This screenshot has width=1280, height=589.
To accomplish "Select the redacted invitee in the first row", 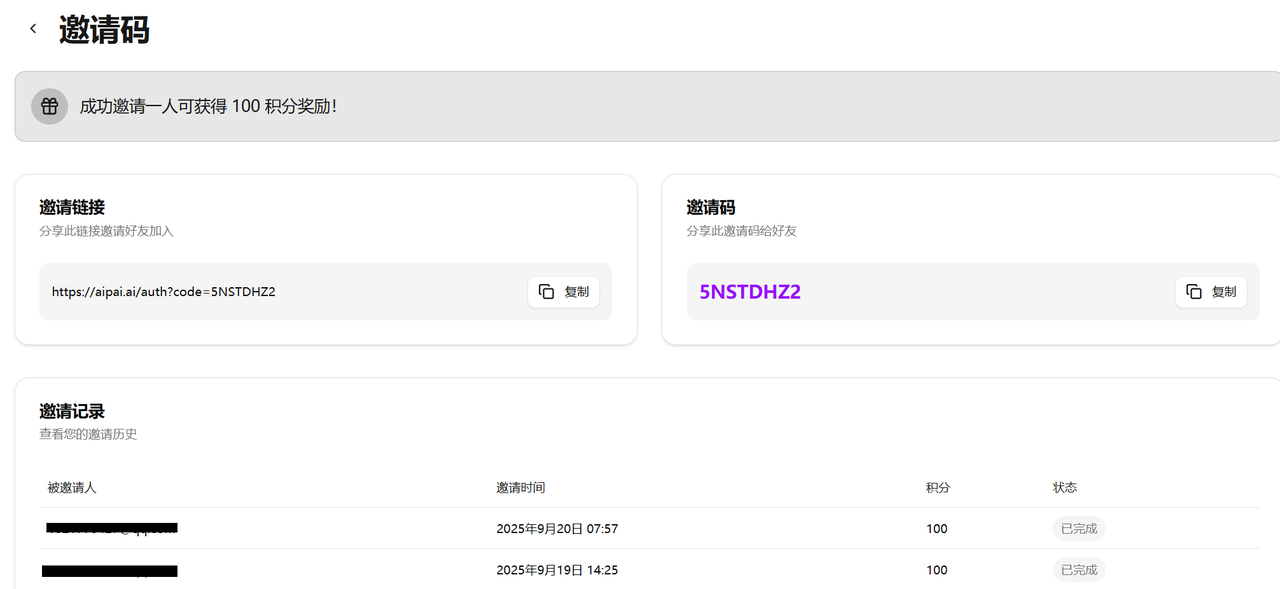I will click(x=111, y=528).
